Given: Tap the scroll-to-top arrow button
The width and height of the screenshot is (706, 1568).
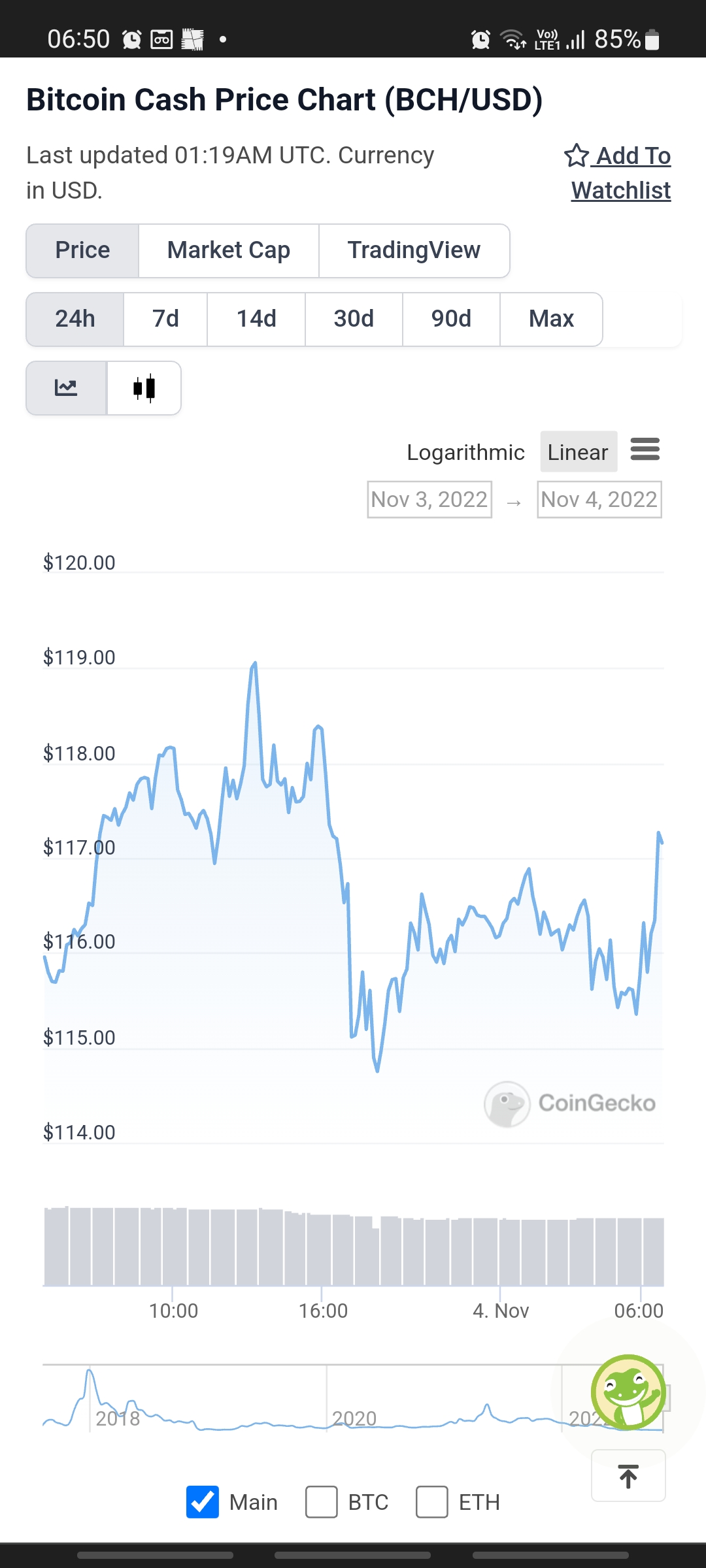Looking at the screenshot, I should coord(628,1476).
